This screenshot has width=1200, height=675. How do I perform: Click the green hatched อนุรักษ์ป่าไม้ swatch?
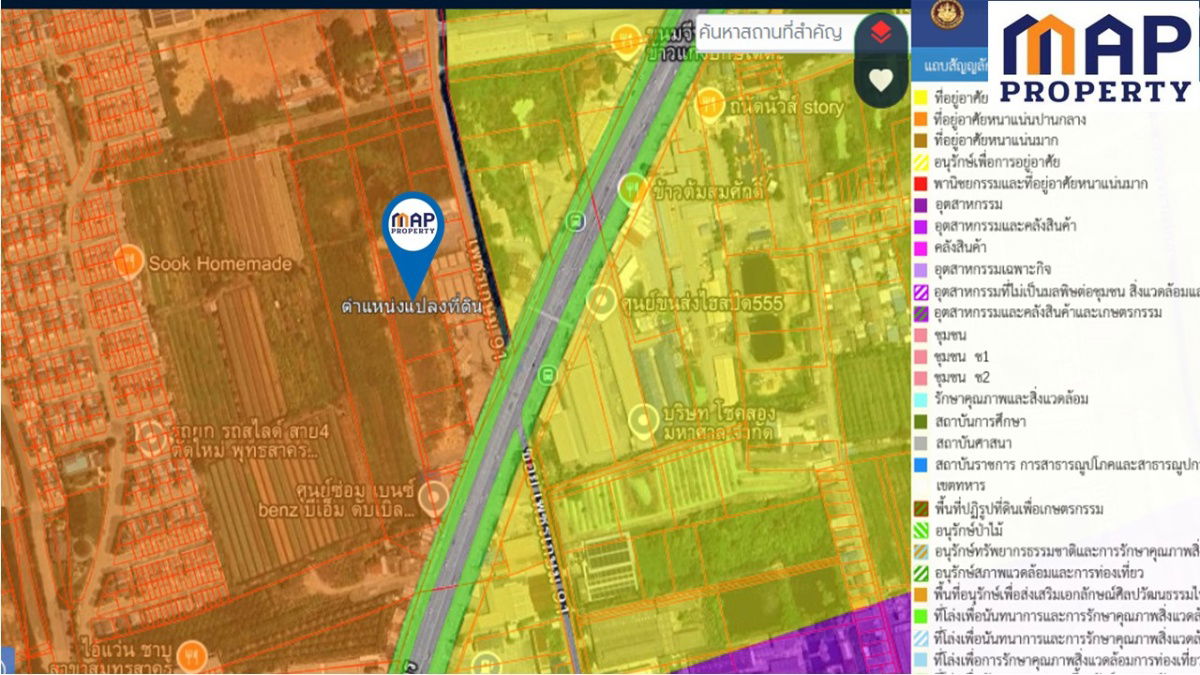coord(919,530)
